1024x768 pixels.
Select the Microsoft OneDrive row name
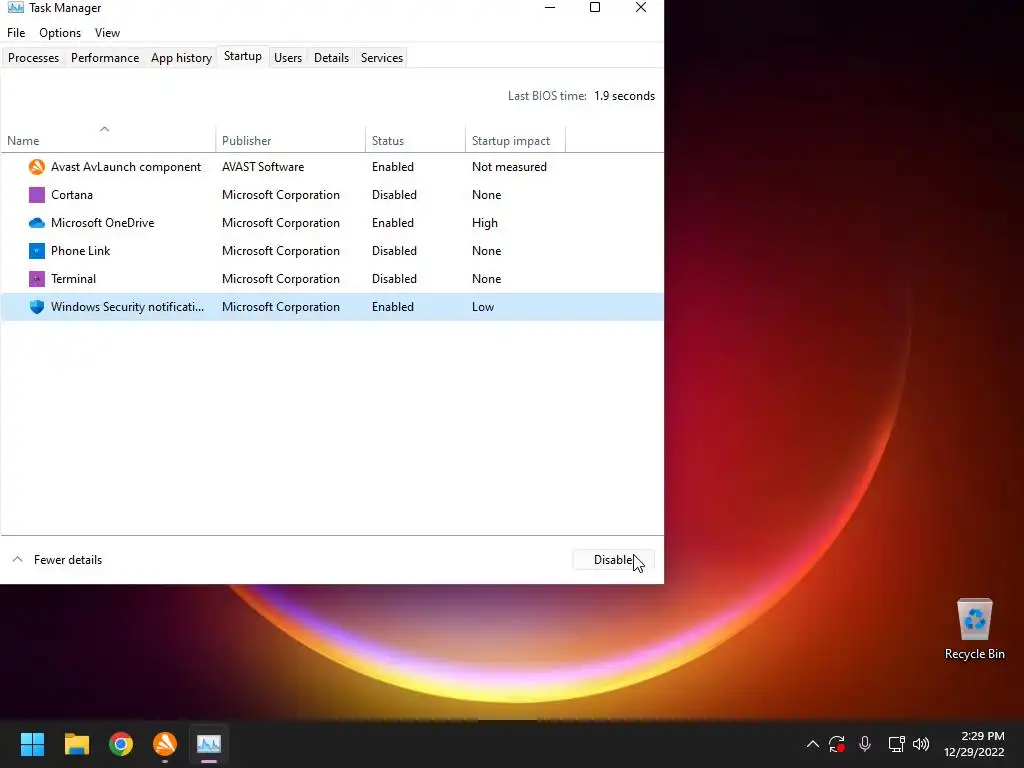point(103,223)
